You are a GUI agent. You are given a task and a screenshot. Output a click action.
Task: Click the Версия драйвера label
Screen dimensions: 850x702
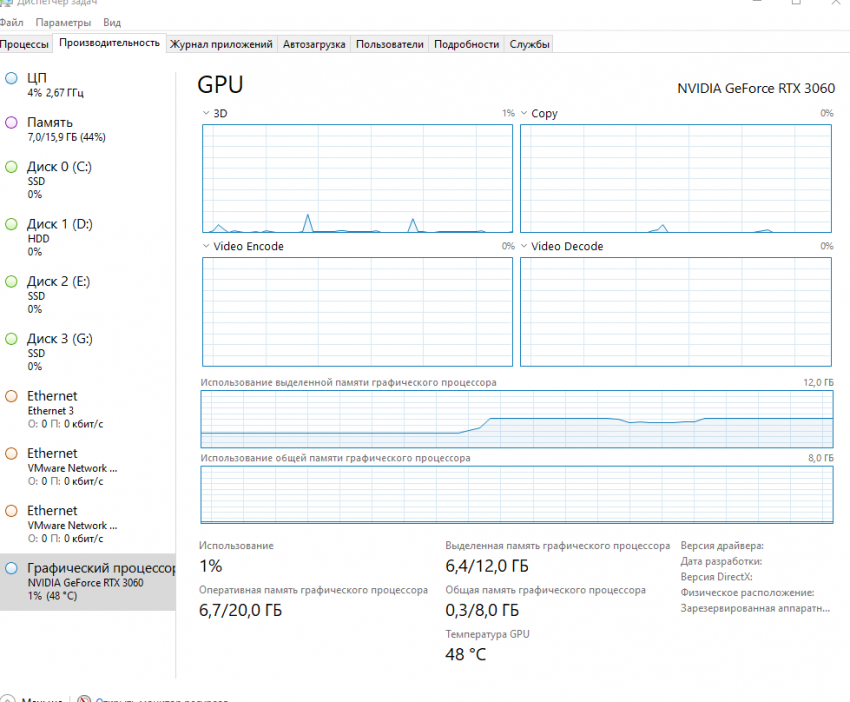pos(722,546)
